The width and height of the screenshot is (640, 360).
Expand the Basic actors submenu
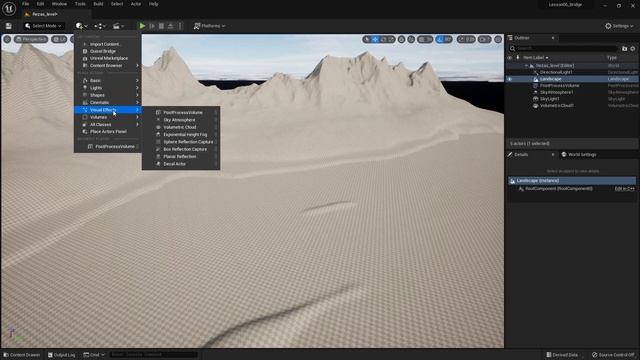108,80
